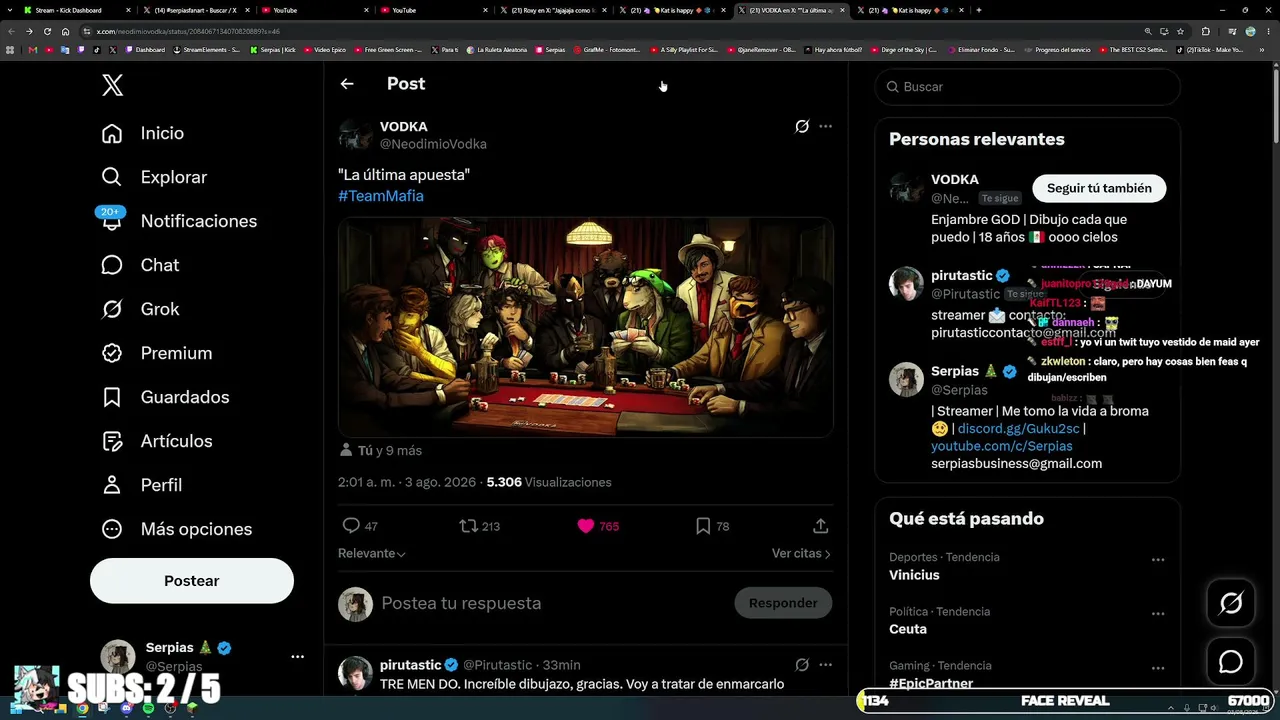This screenshot has height=720, width=1280.
Task: Open the three-dot menu on VODKA's post
Action: coord(825,127)
